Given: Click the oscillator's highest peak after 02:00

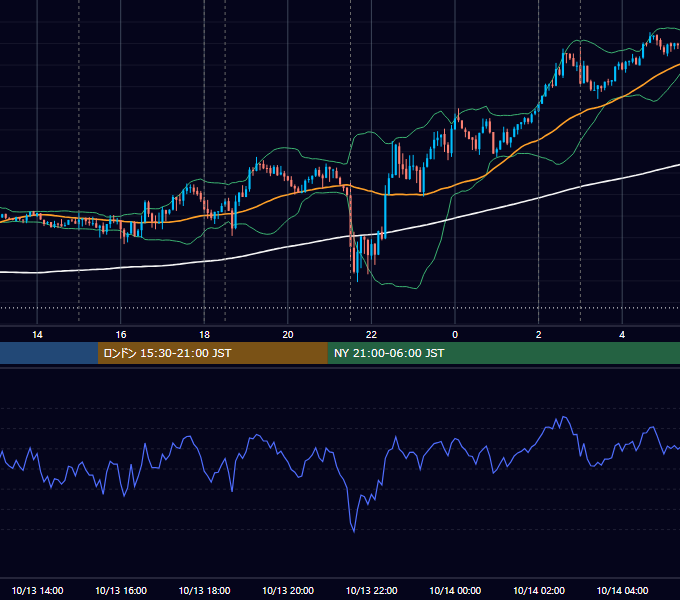Looking at the screenshot, I should pyautogui.click(x=564, y=417).
